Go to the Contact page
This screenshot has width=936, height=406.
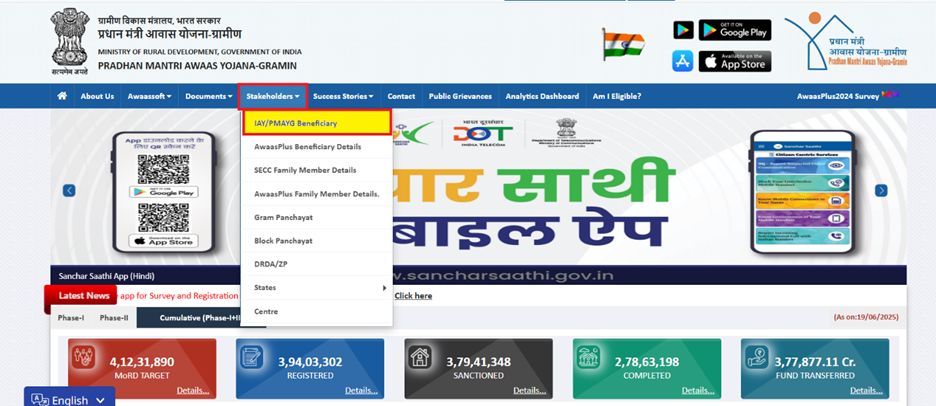[x=401, y=96]
